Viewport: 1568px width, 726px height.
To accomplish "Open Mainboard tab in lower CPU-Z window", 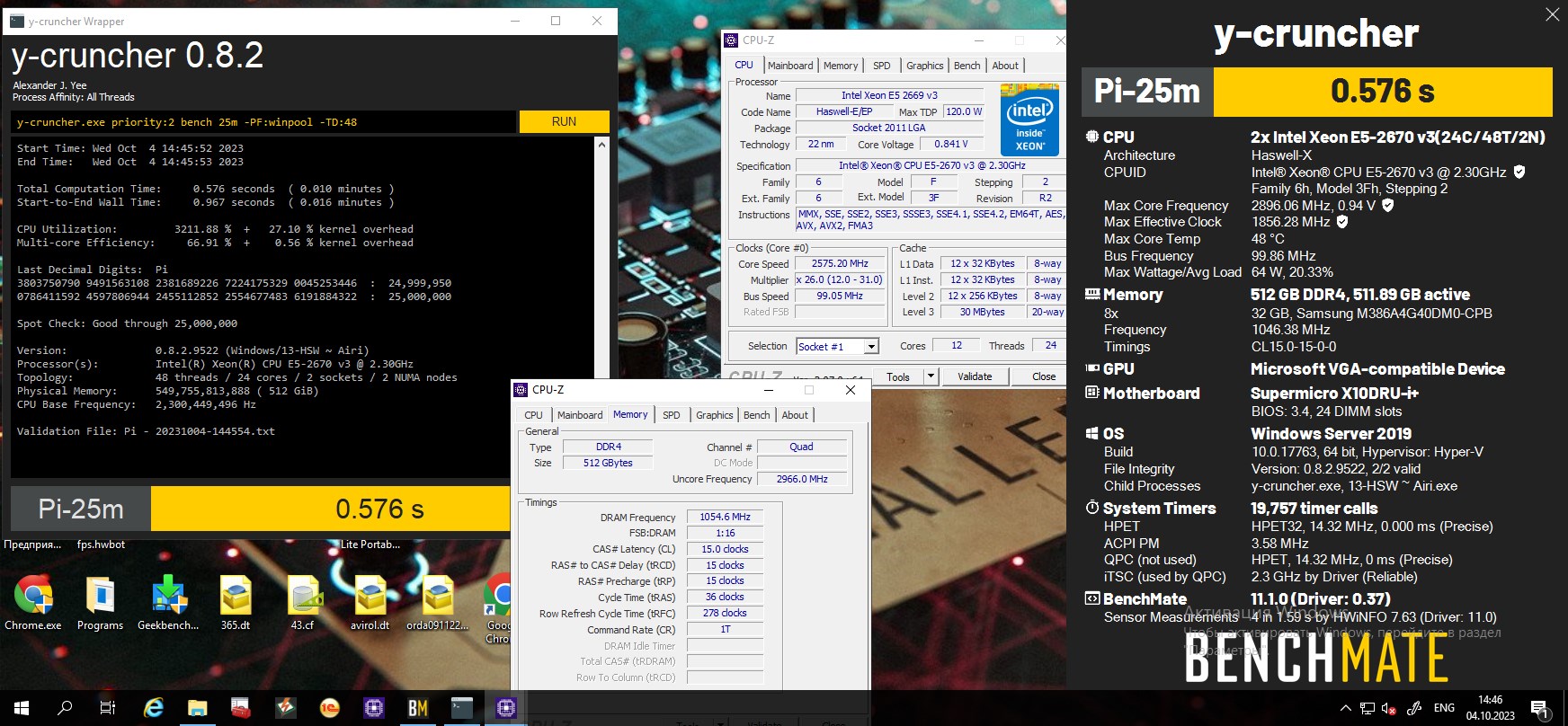I will (x=580, y=415).
